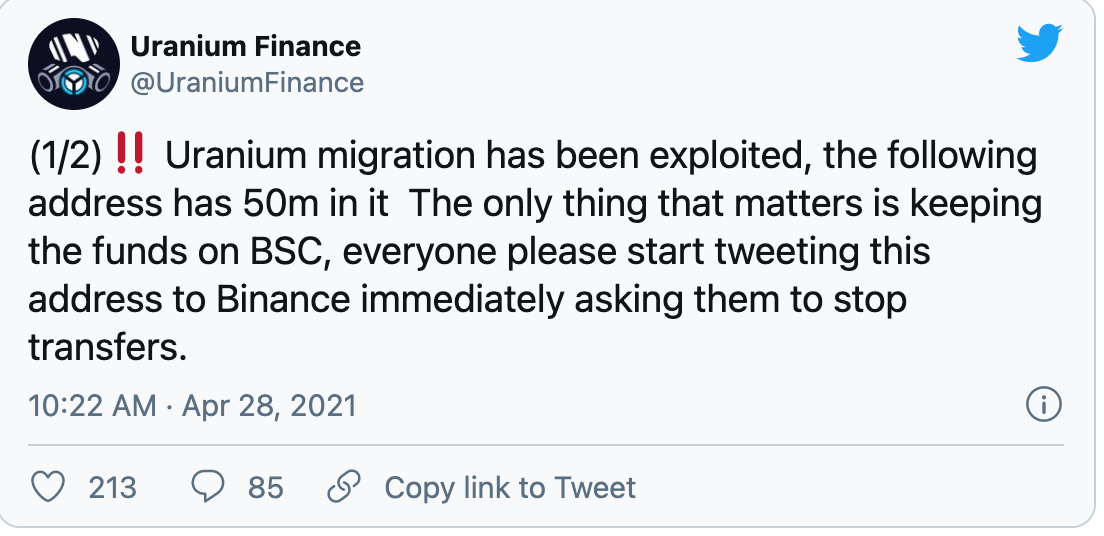Select Copy link to Tweet
The image size is (1104, 536).
point(510,487)
